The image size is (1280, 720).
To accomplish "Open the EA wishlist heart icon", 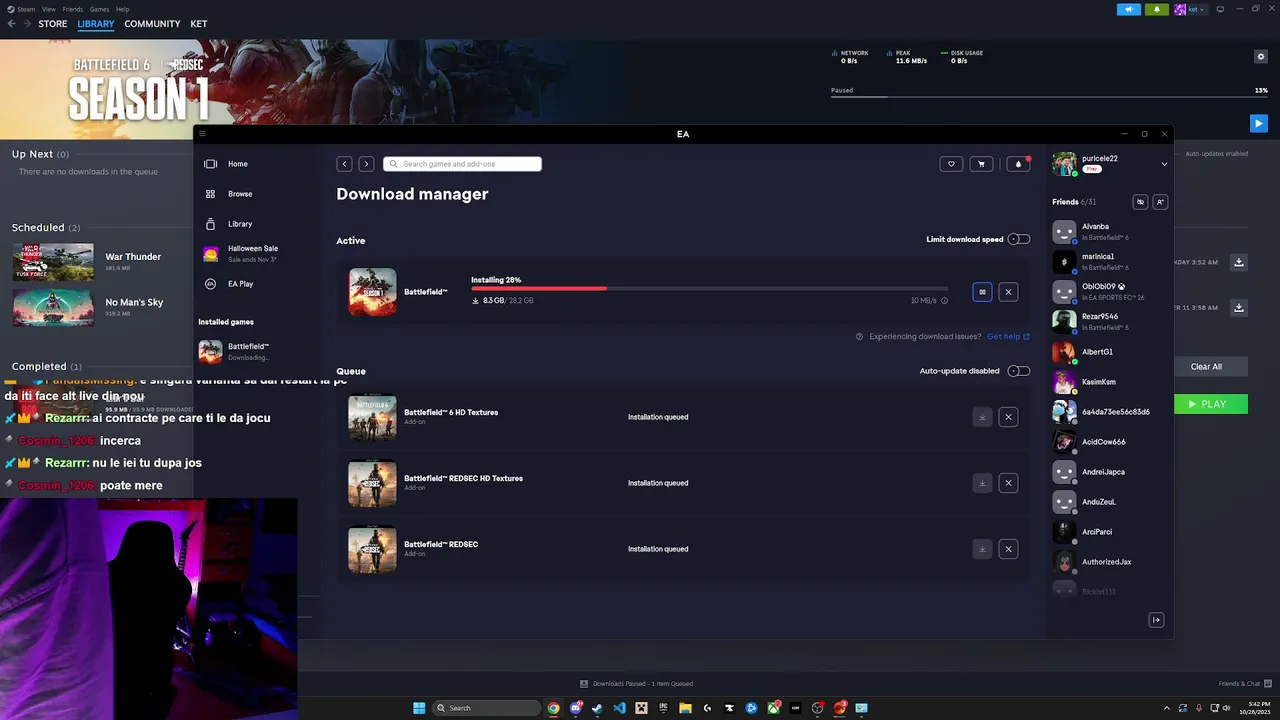I will pos(951,164).
